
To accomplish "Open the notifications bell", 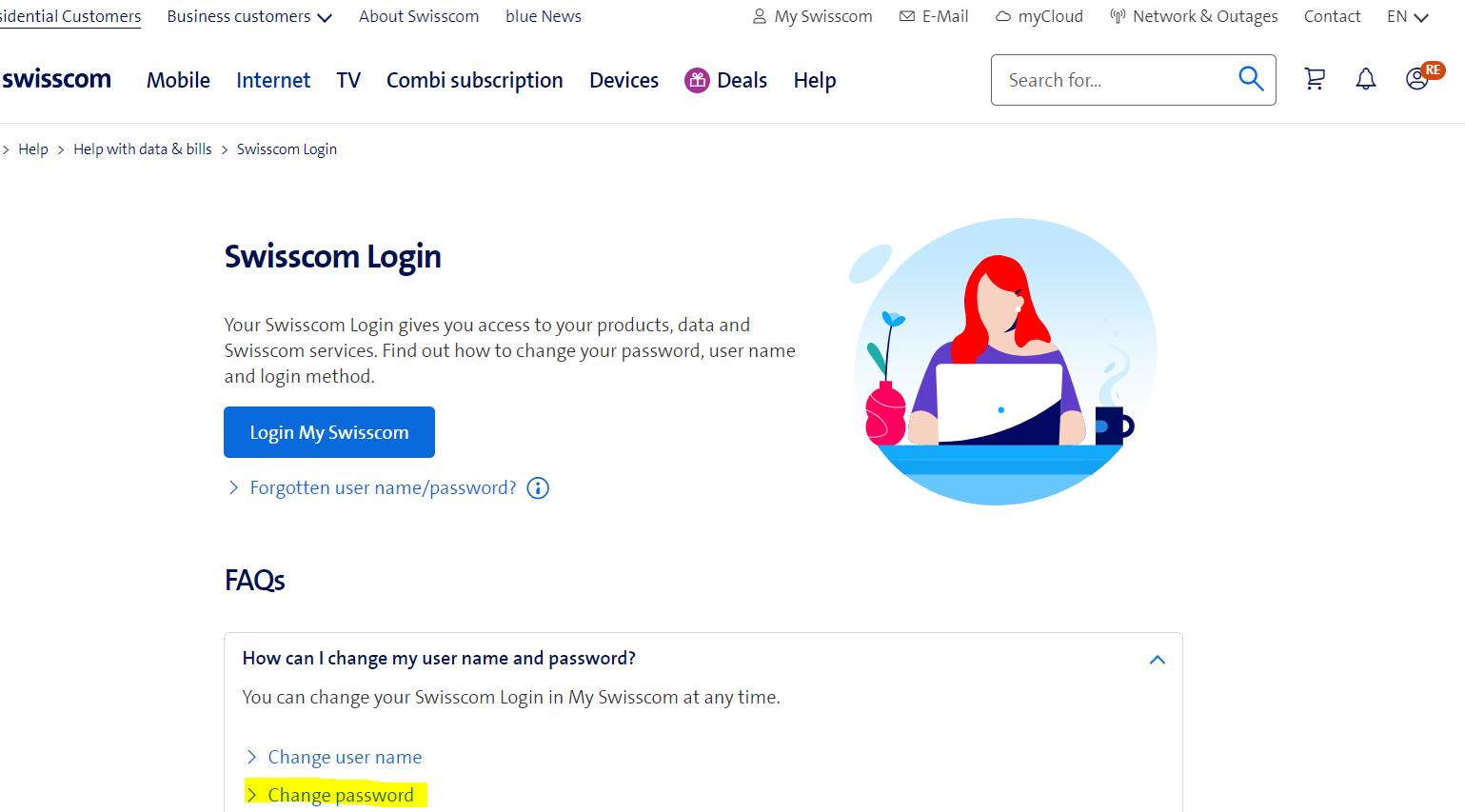I will 1366,80.
